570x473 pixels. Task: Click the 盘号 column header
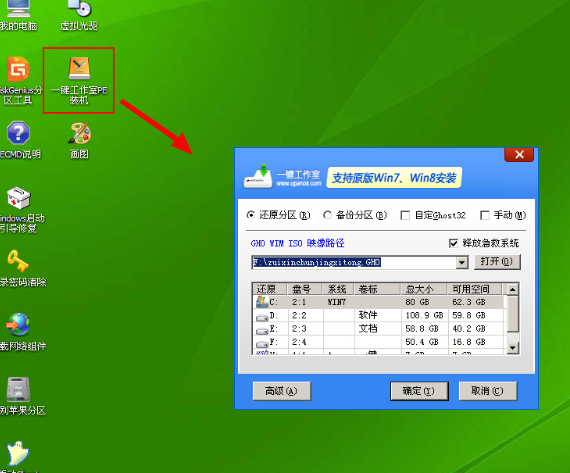click(x=305, y=289)
